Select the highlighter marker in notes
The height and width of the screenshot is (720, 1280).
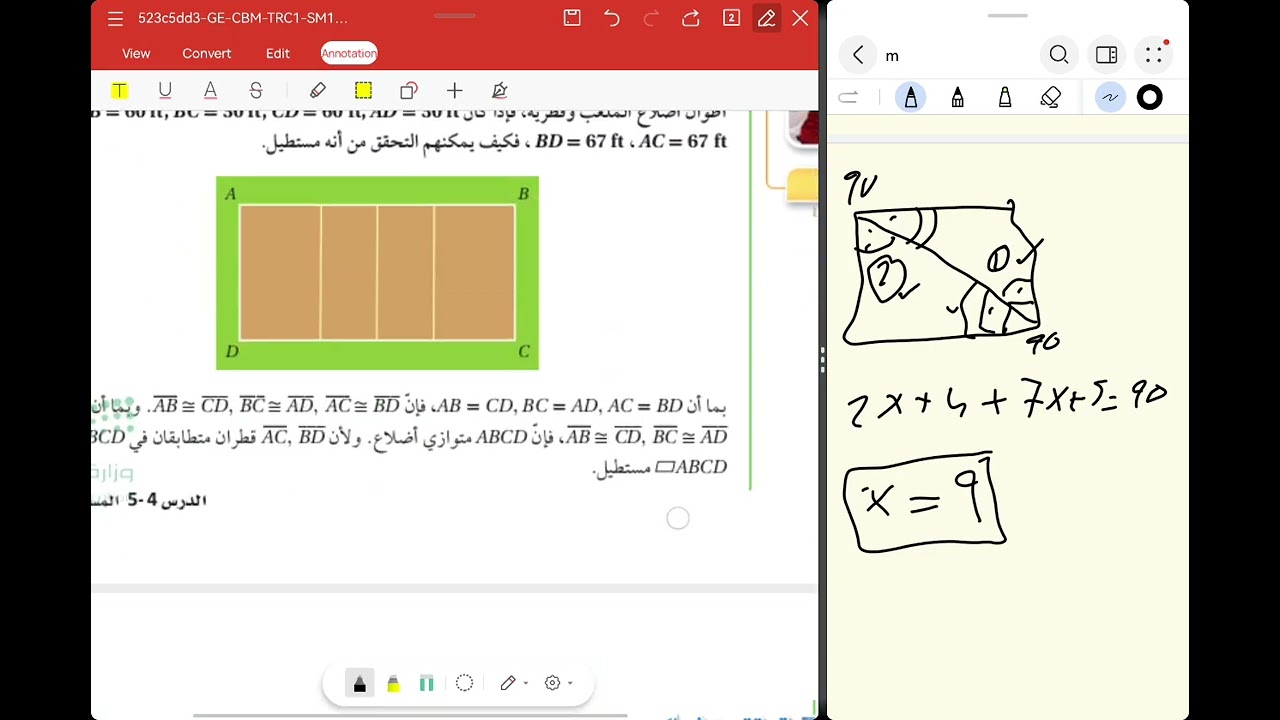1005,97
